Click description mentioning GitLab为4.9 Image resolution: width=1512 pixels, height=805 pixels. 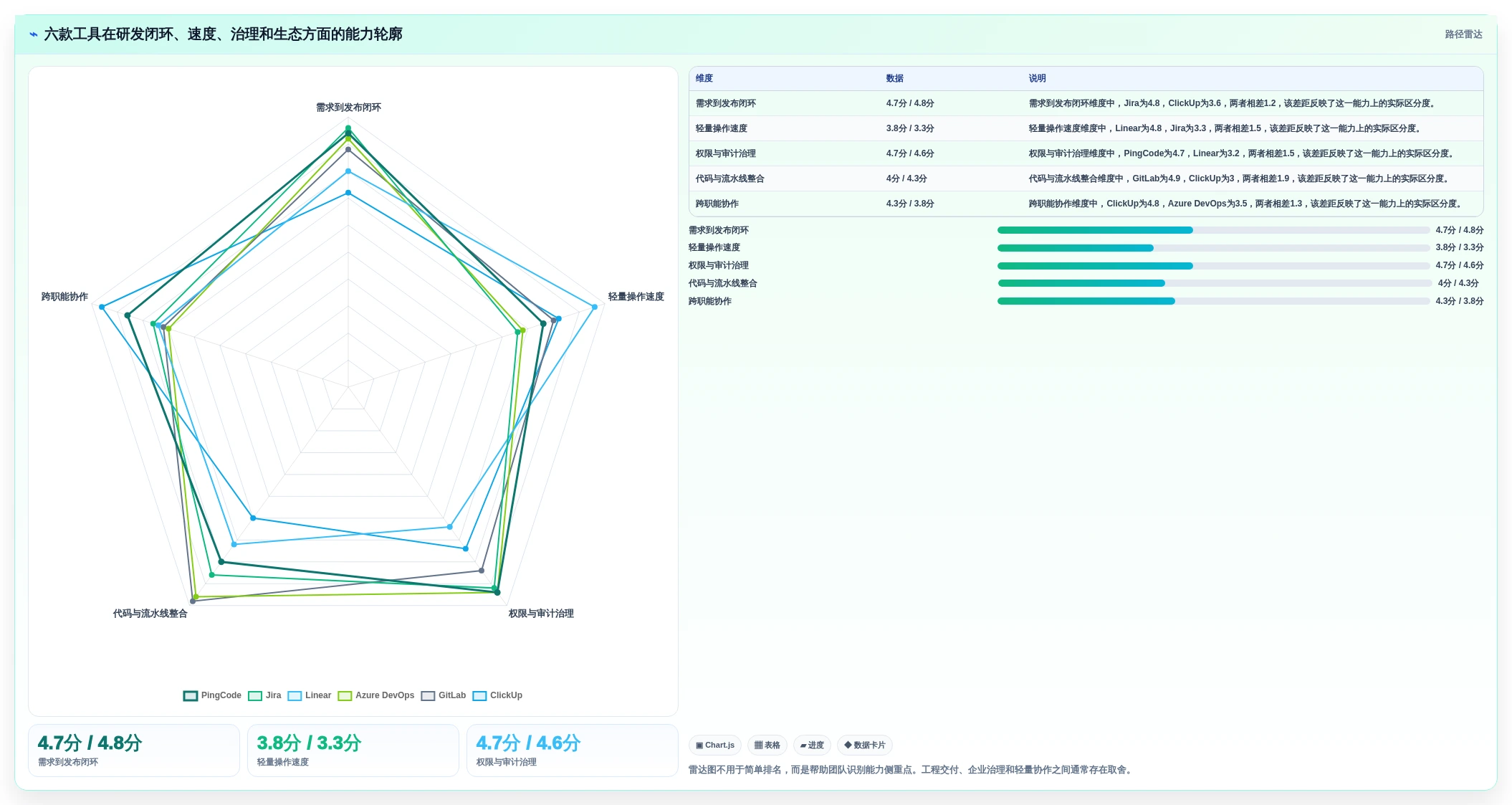point(1240,178)
